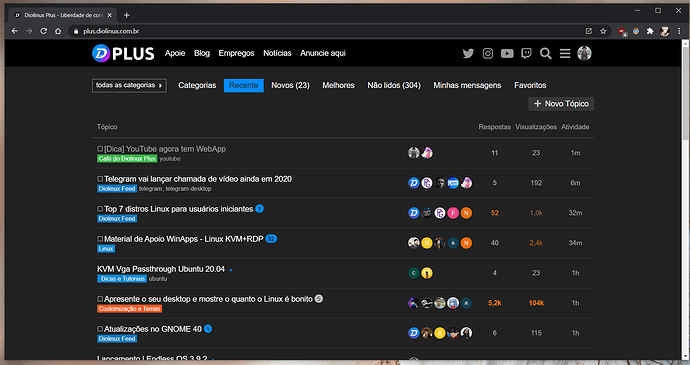Open topic Telegram vai lançar chamada de vídeo

(198, 179)
